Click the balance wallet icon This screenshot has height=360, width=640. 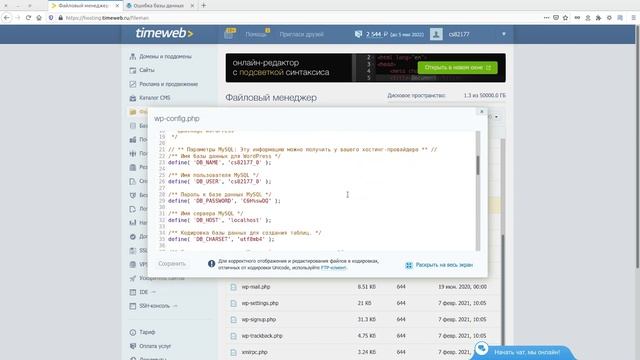pos(358,34)
